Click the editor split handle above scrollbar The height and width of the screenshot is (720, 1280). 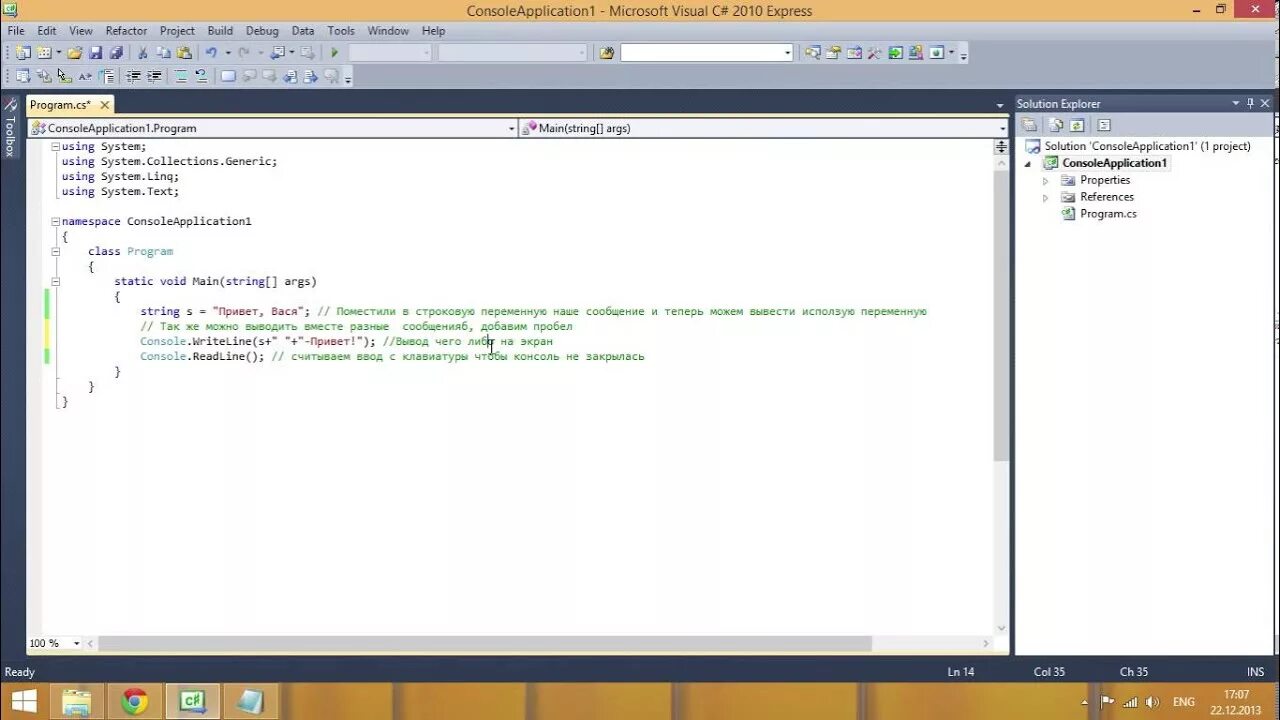pos(1001,147)
